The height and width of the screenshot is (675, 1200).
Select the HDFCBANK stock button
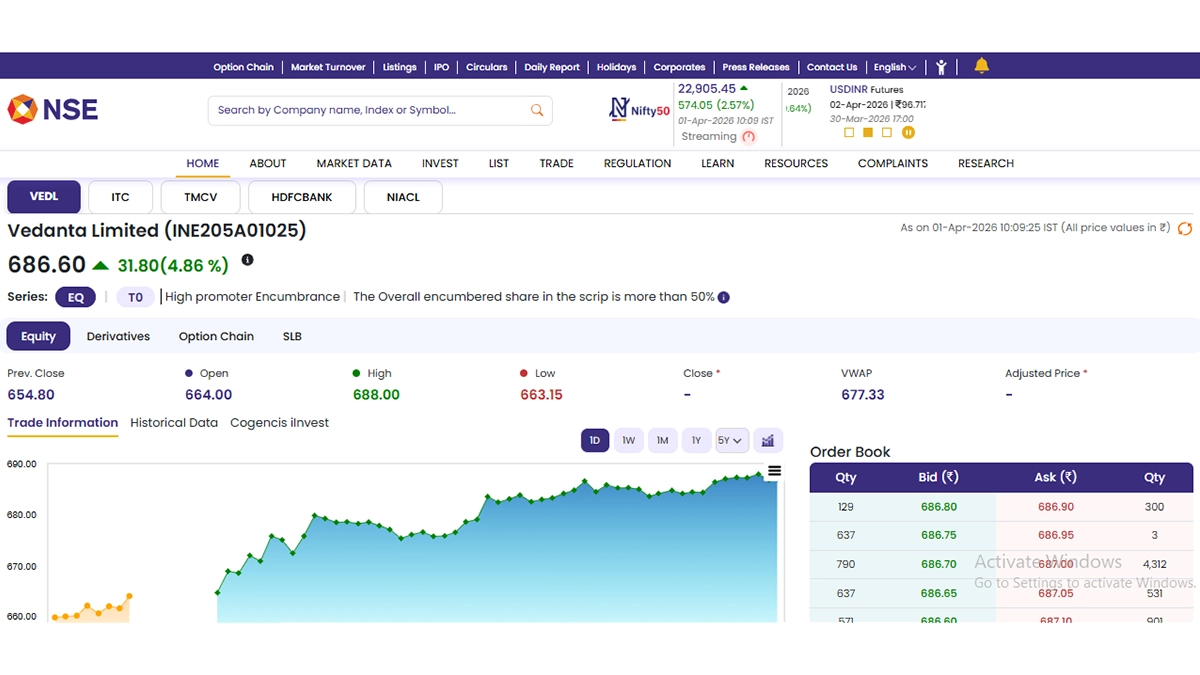(x=302, y=197)
